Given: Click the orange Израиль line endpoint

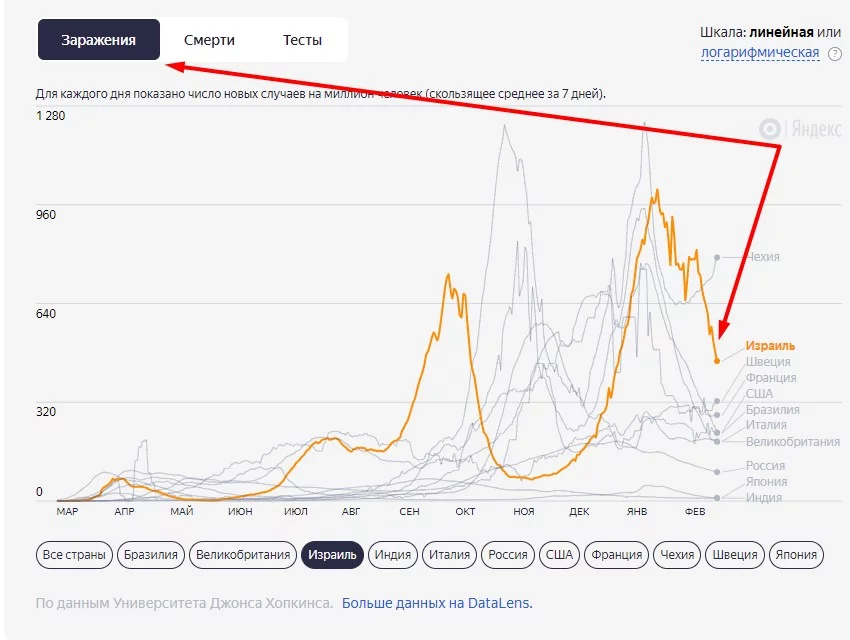Looking at the screenshot, I should [x=717, y=360].
